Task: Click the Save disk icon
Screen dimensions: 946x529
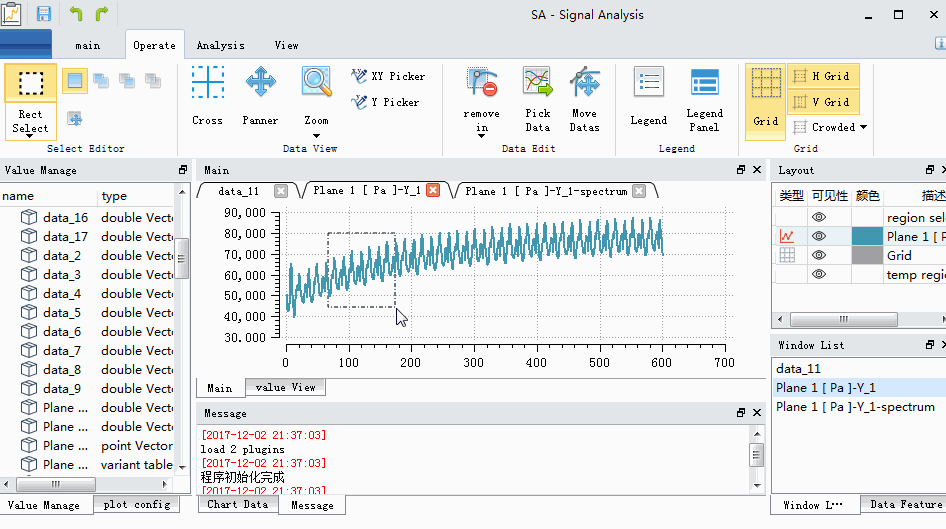Action: click(x=43, y=13)
